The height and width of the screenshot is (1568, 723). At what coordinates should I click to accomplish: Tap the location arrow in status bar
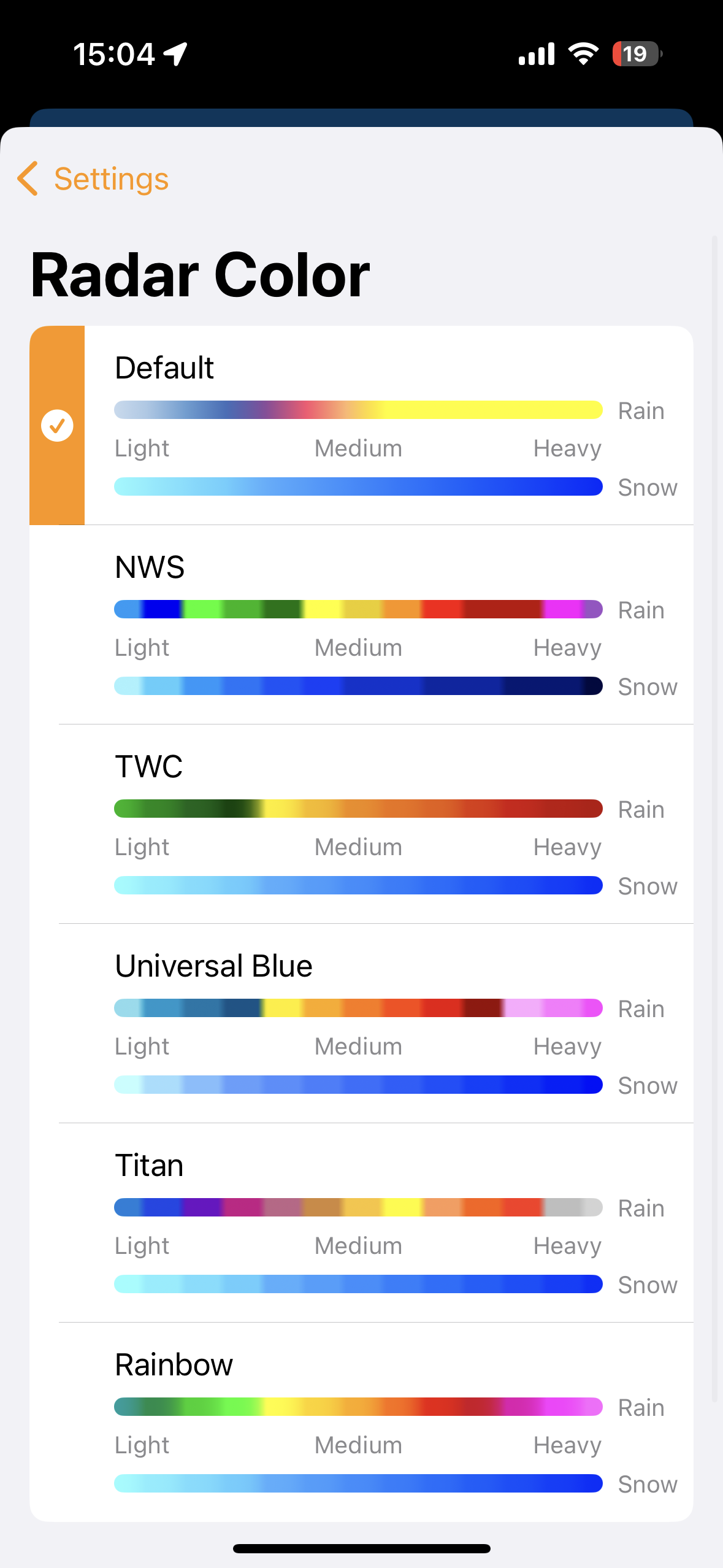click(x=176, y=54)
